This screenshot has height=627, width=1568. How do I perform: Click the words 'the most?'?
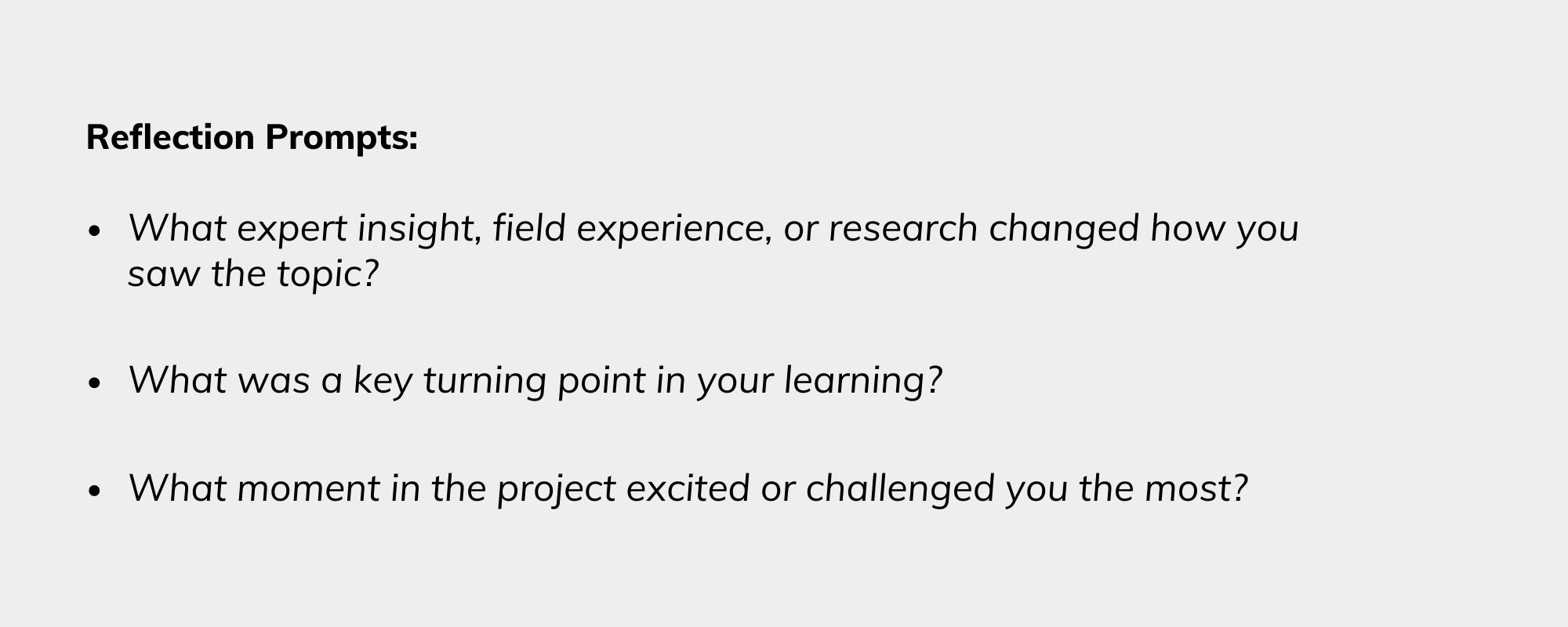click(1163, 489)
